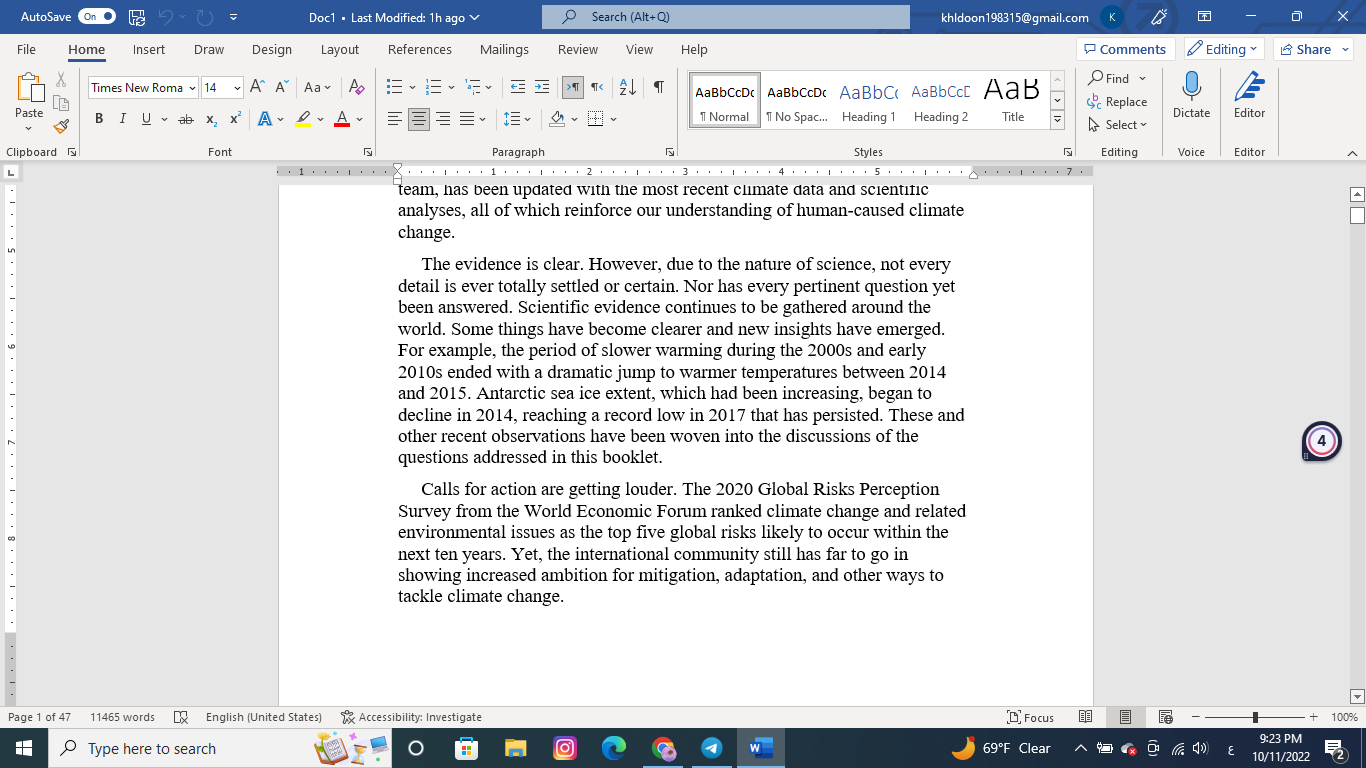This screenshot has height=768, width=1366.
Task: Click Left-to-Right text direction icon
Action: pos(573,87)
